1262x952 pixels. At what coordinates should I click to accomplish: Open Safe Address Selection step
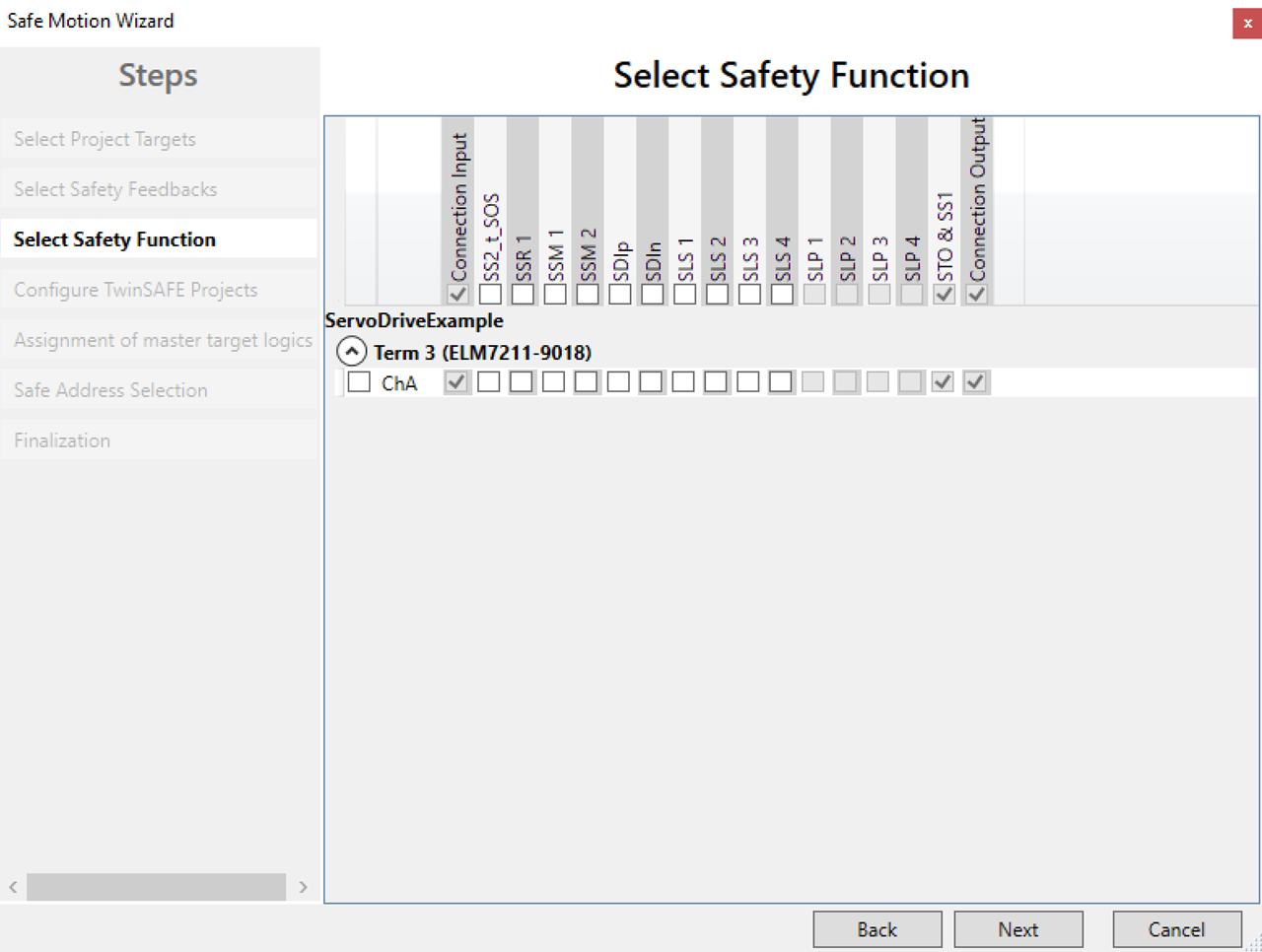[x=159, y=390]
